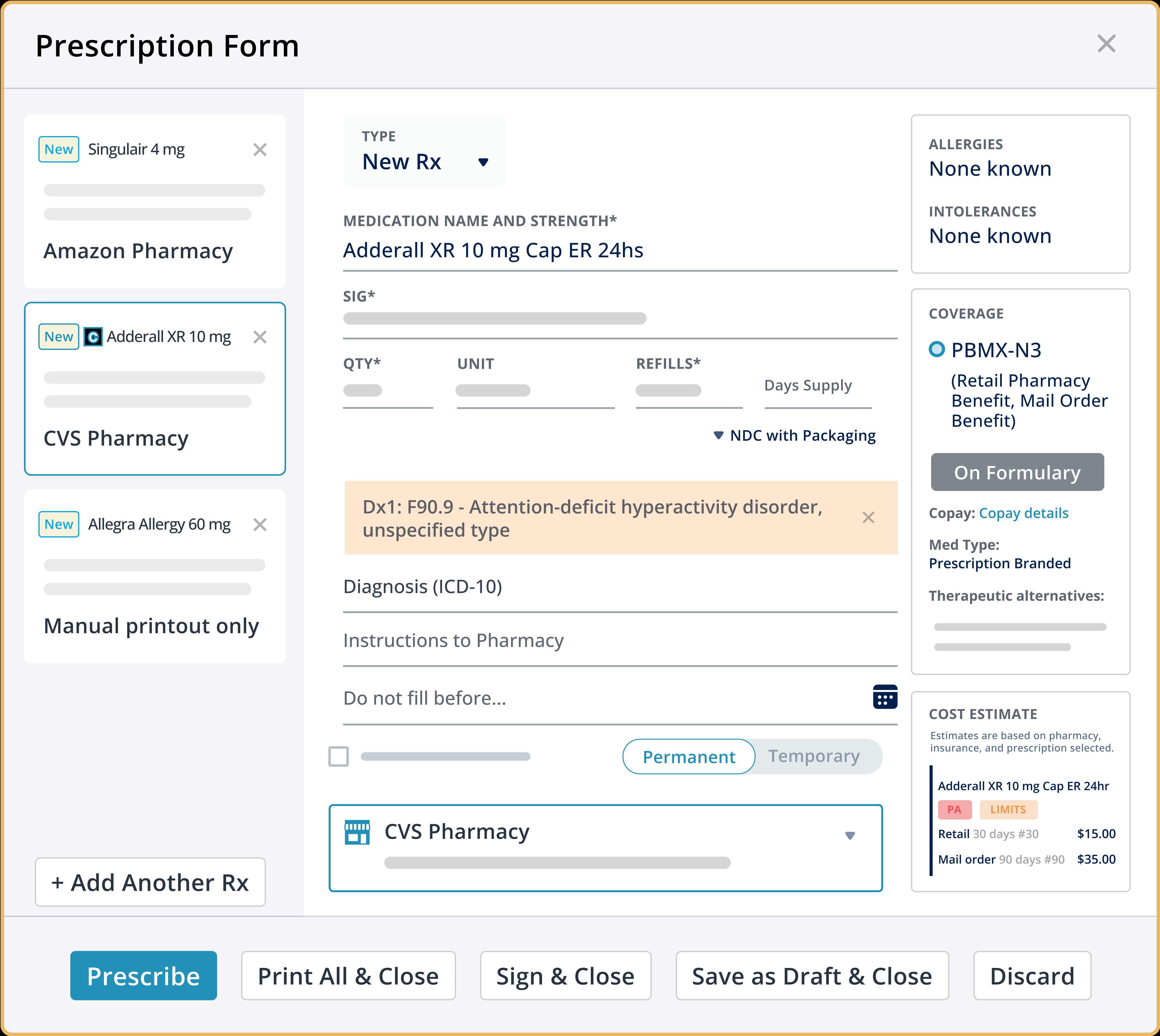Viewport: 1160px width, 1036px height.
Task: Click the PA badge in cost estimate
Action: tap(955, 809)
